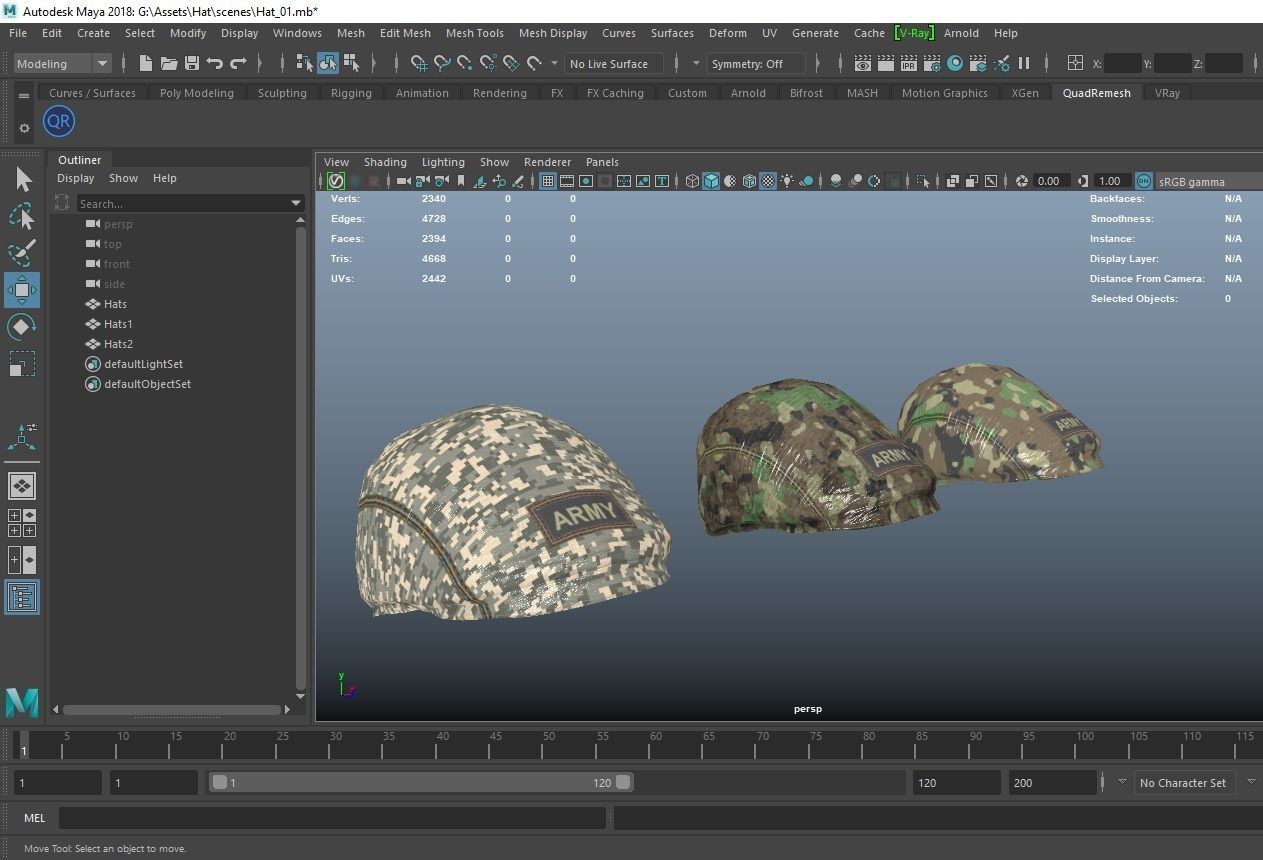Screen dimensions: 1263x860
Task: Toggle the Outliner panel button in toolbox
Action: (x=22, y=597)
